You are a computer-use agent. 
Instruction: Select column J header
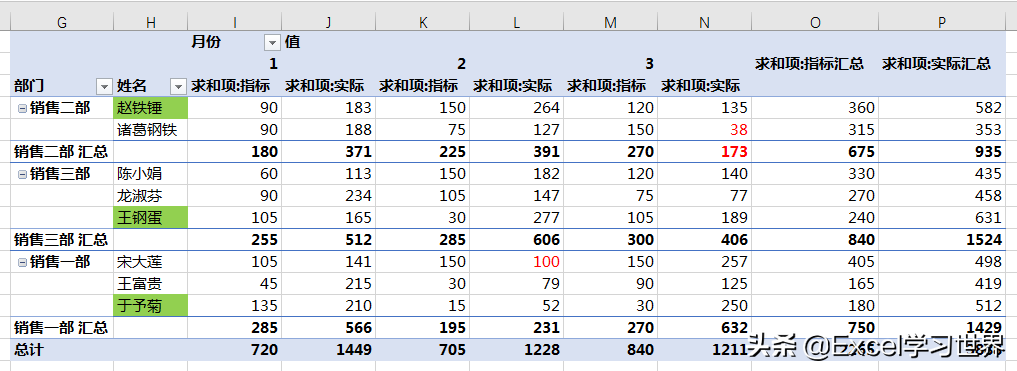pos(328,23)
